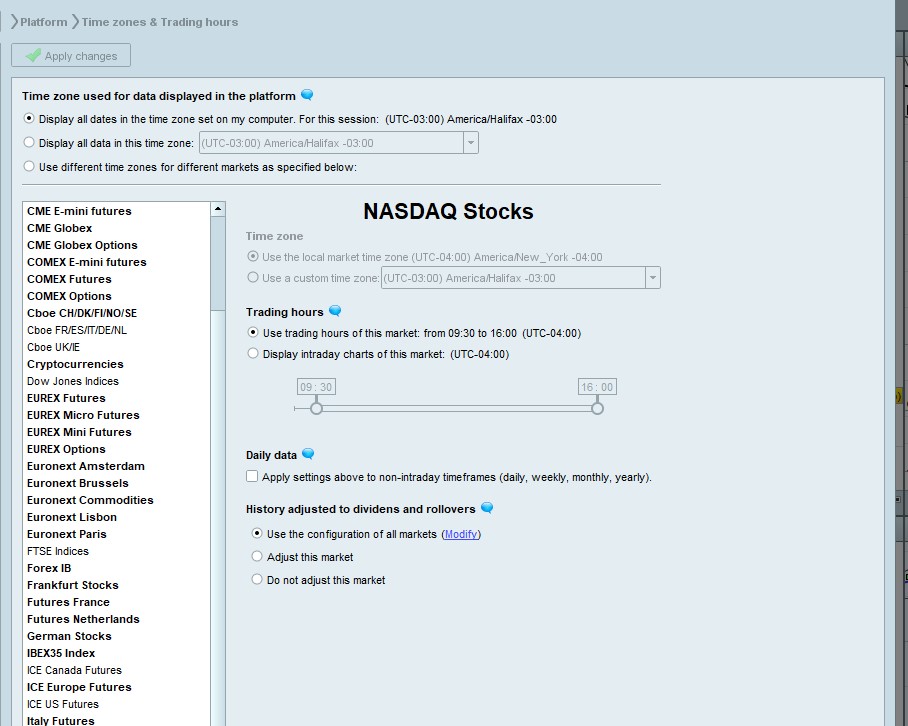Screen dimensions: 908x726
Task: Choose Use the local market time zone
Action: coord(252,256)
